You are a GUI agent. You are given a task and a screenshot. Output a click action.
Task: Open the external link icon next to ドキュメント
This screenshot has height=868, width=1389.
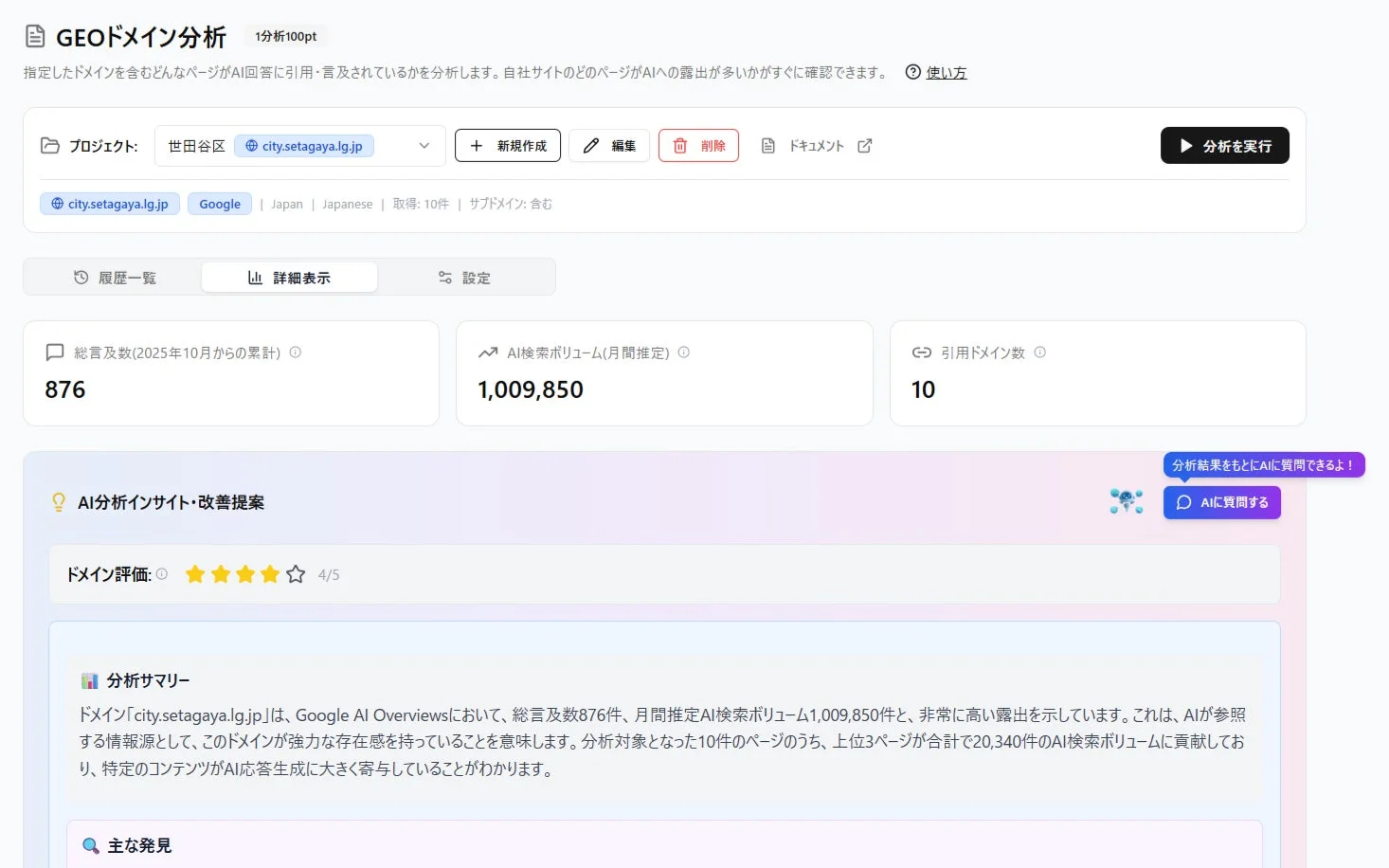863,145
